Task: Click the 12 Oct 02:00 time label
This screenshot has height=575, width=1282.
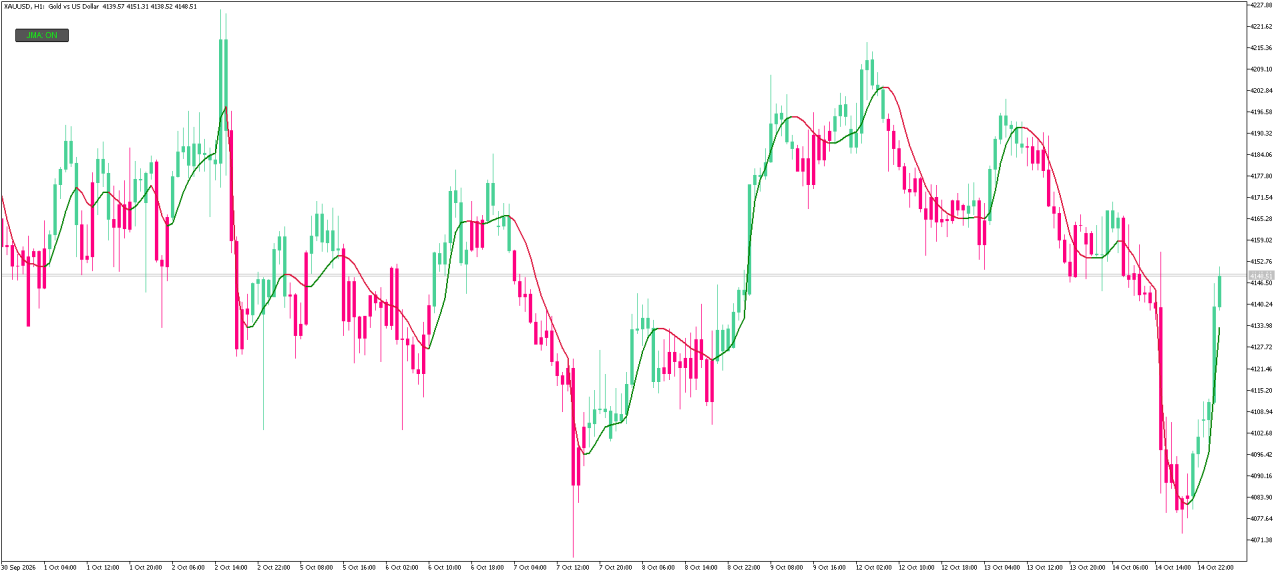Action: [874, 567]
